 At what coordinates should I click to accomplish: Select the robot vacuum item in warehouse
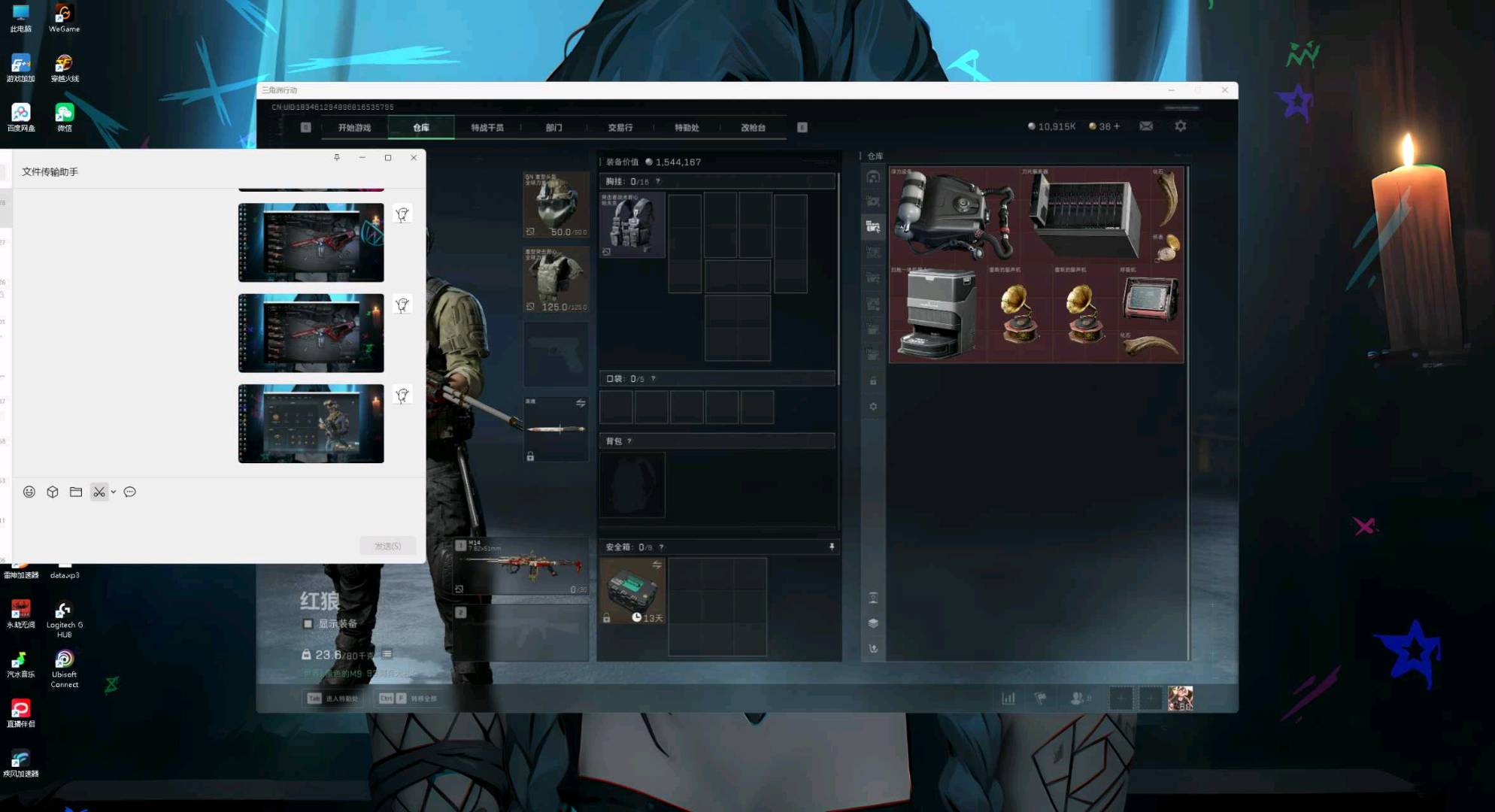[939, 314]
